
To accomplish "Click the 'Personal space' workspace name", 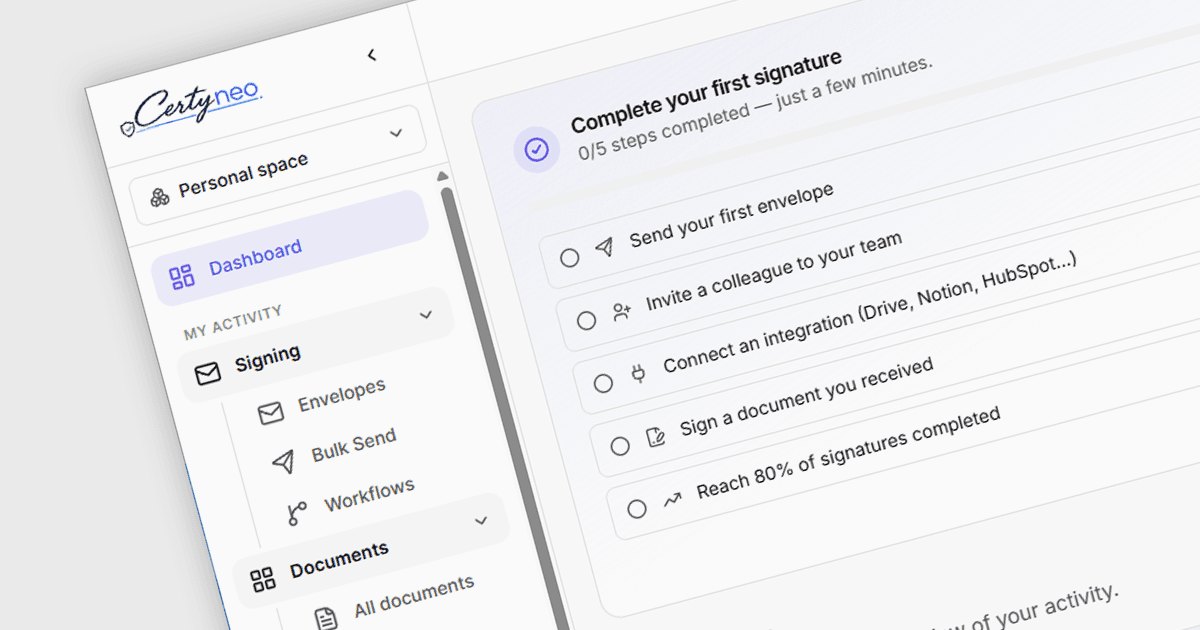I will tap(243, 176).
